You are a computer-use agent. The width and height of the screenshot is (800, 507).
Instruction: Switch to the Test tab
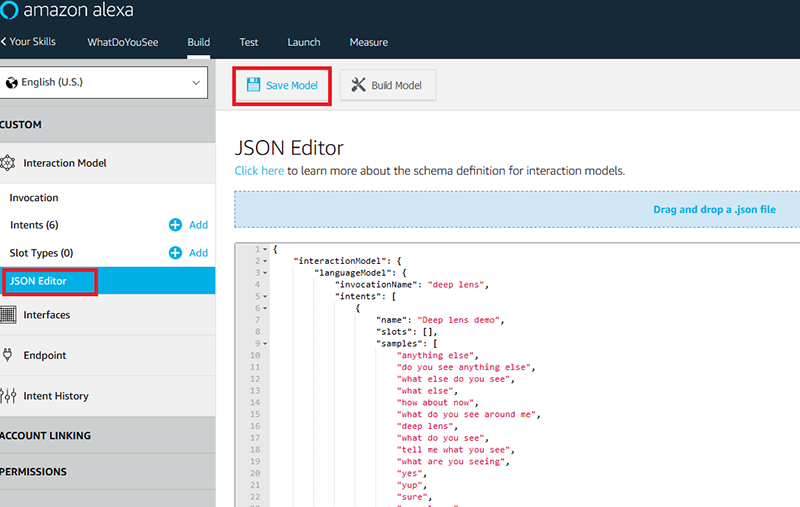[x=249, y=42]
